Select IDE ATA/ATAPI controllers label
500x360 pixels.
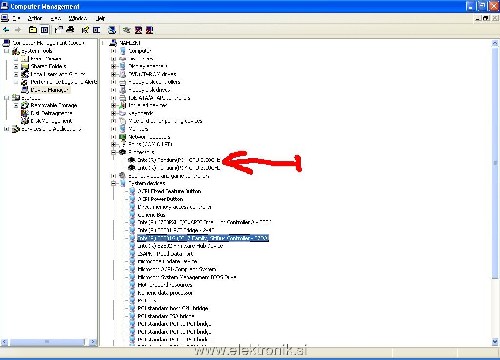pos(159,98)
